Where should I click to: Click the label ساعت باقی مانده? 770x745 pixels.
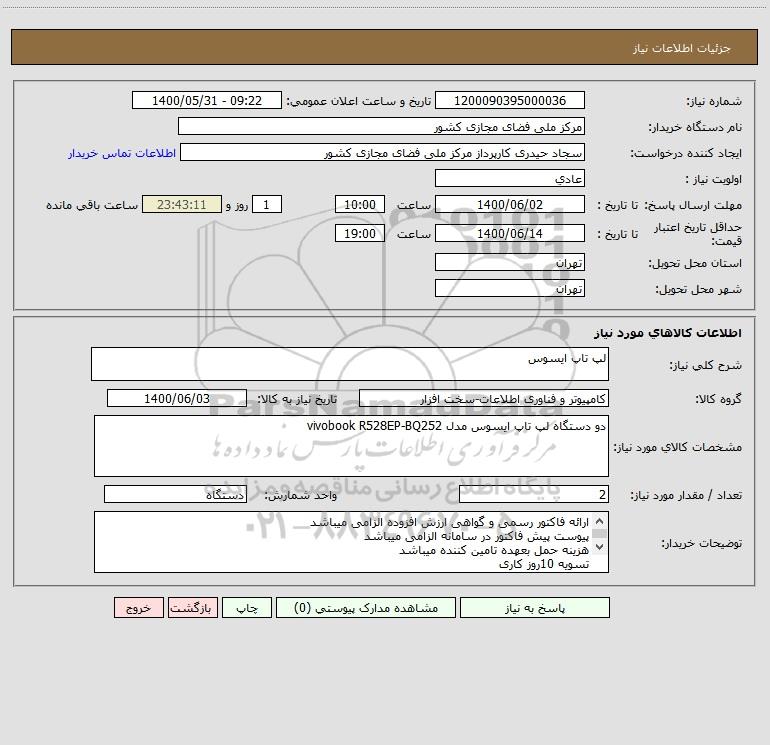[x=92, y=205]
